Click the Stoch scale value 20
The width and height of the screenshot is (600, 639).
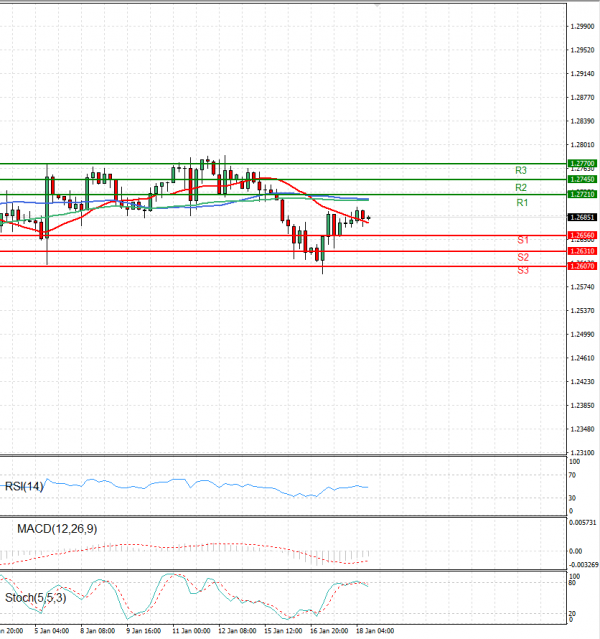(x=572, y=614)
